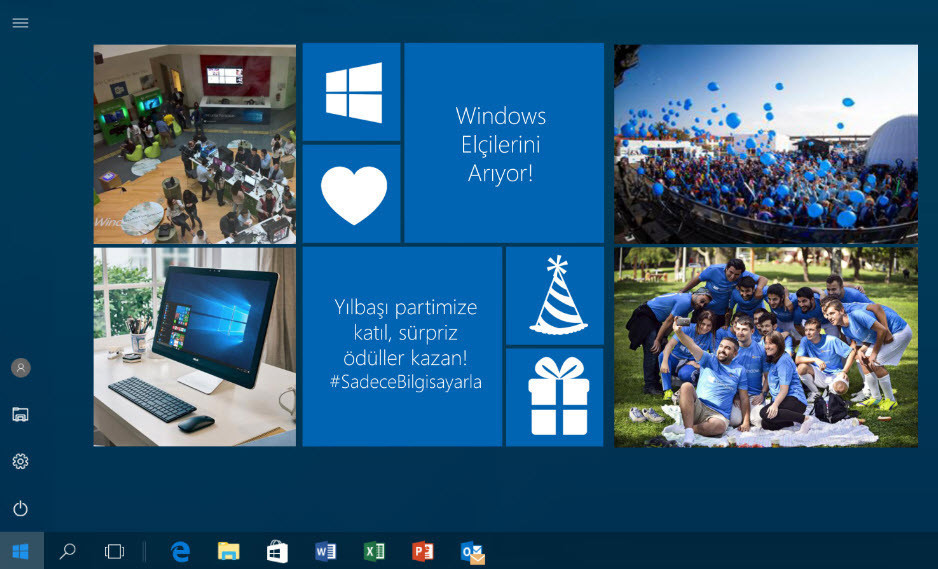The height and width of the screenshot is (569, 938).
Task: Click the Windows logo tile
Action: pos(352,92)
